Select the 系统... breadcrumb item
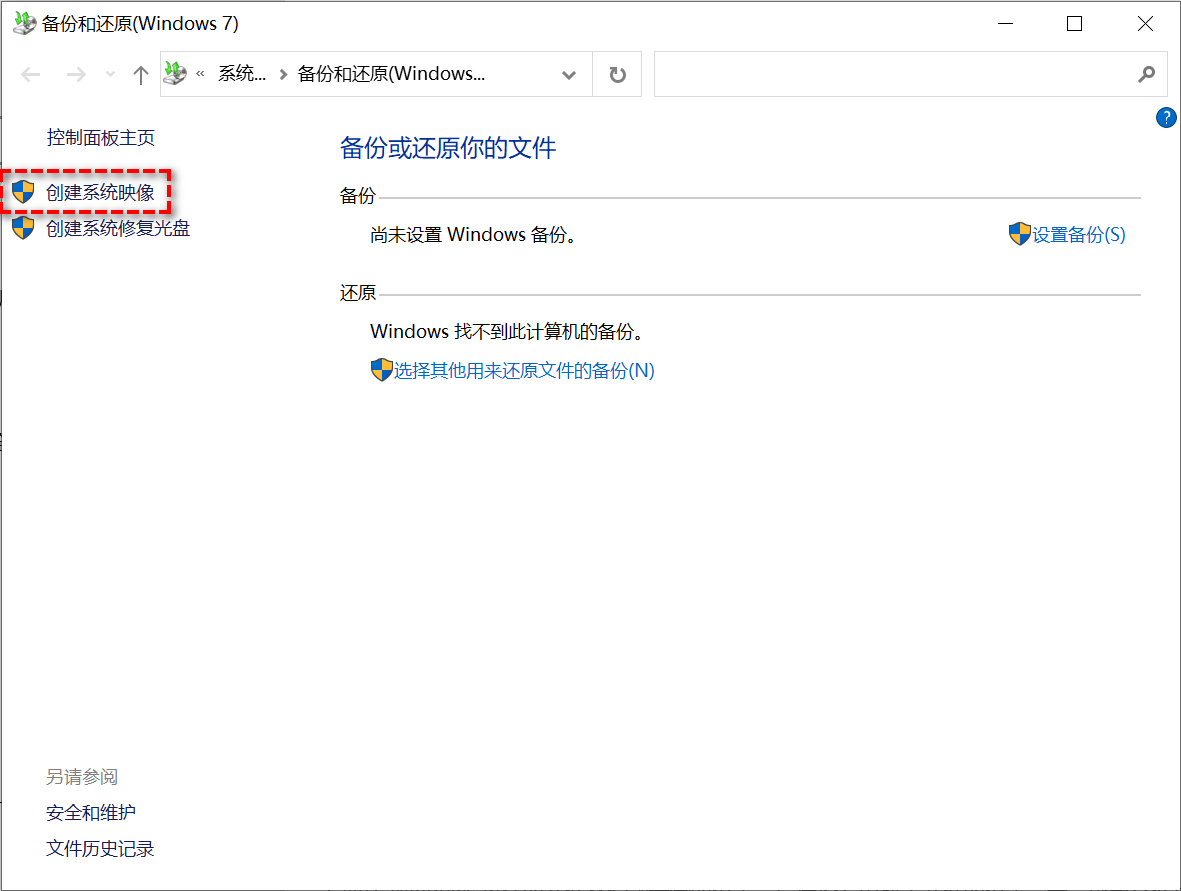This screenshot has height=891, width=1181. [x=242, y=74]
